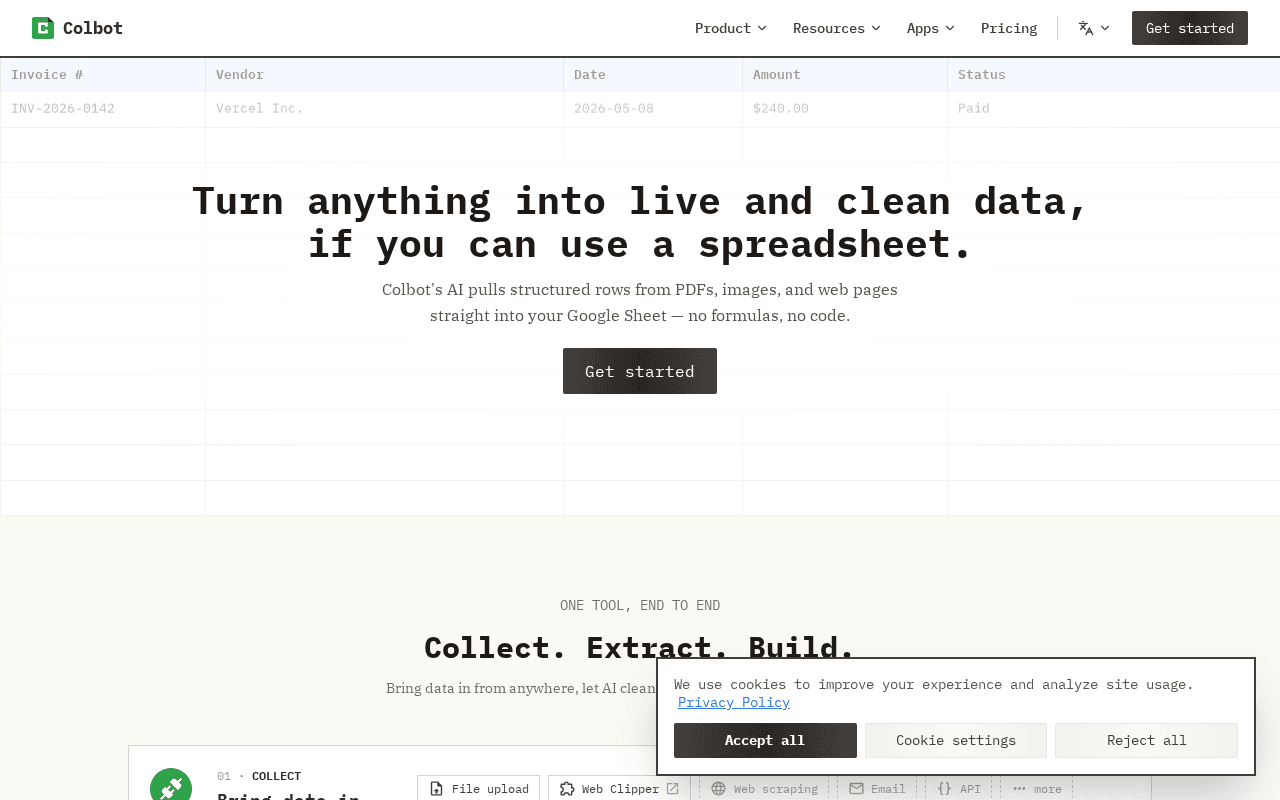Expand the Apps dropdown menu
The height and width of the screenshot is (800, 1280).
point(931,28)
